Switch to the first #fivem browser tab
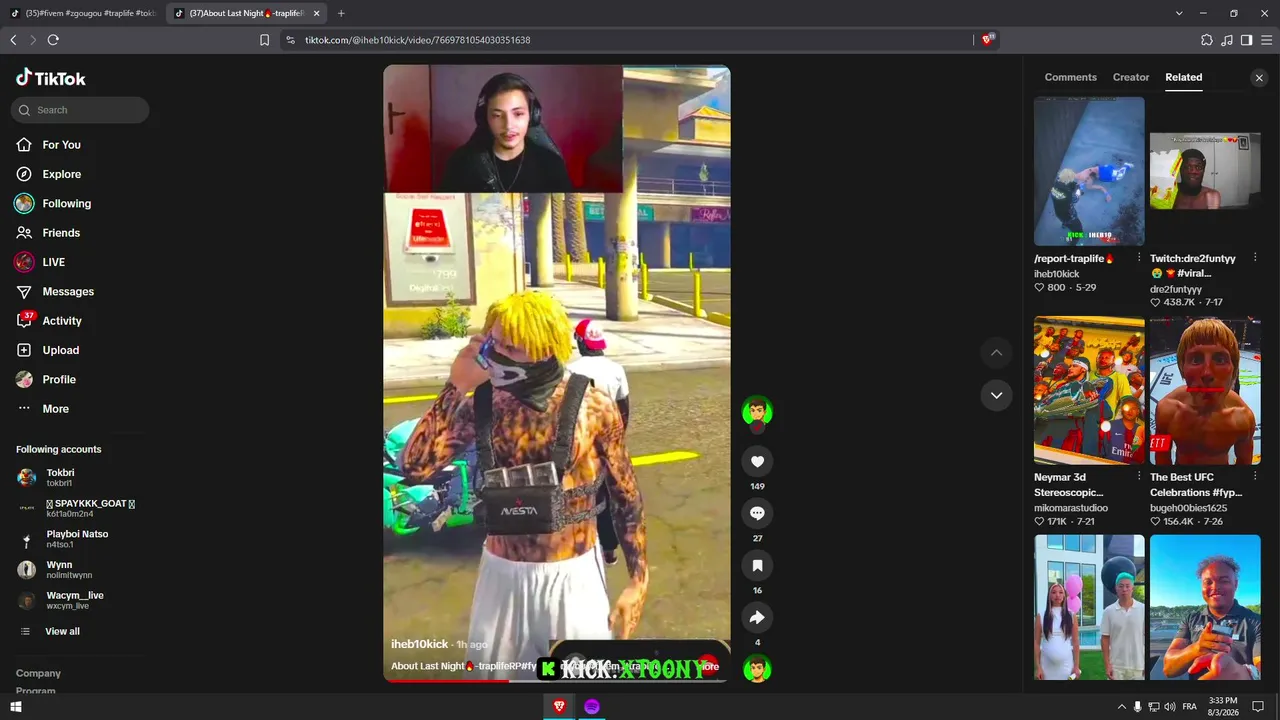 (83, 13)
